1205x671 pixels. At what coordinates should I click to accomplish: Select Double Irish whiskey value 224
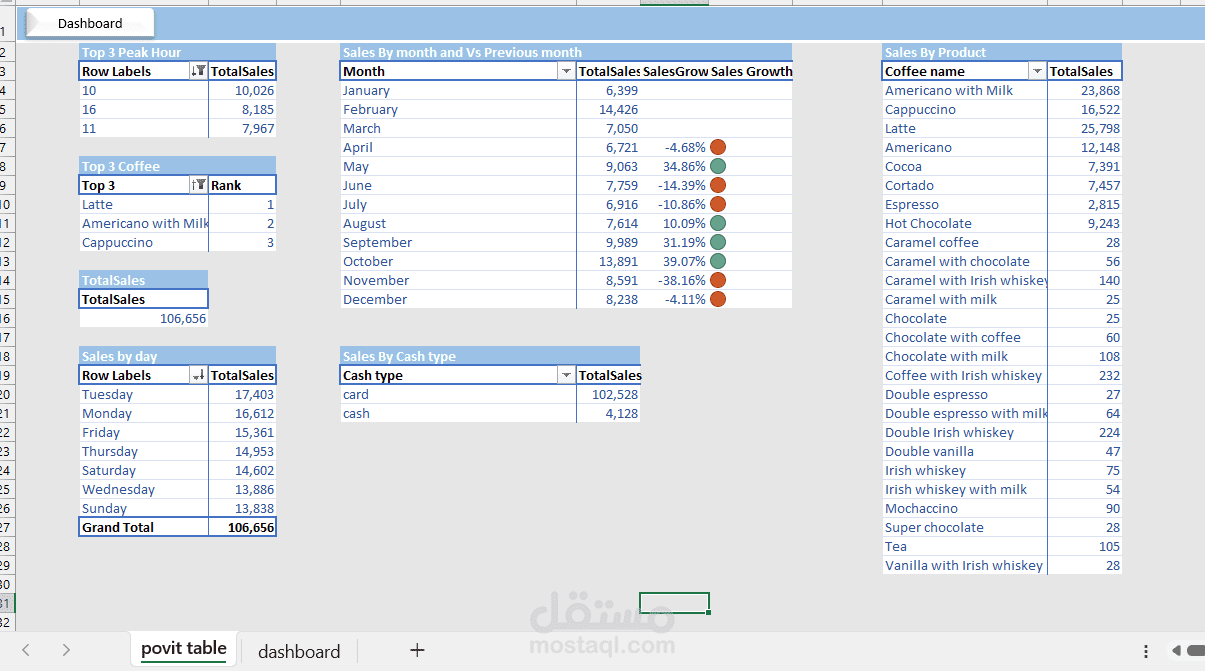pos(1085,432)
